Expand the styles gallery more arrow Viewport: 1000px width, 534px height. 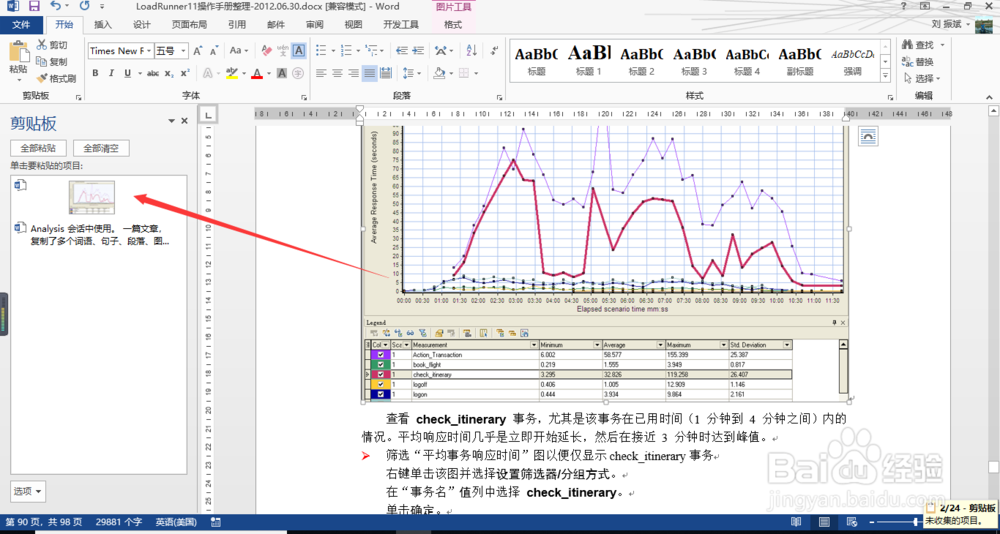click(x=885, y=76)
